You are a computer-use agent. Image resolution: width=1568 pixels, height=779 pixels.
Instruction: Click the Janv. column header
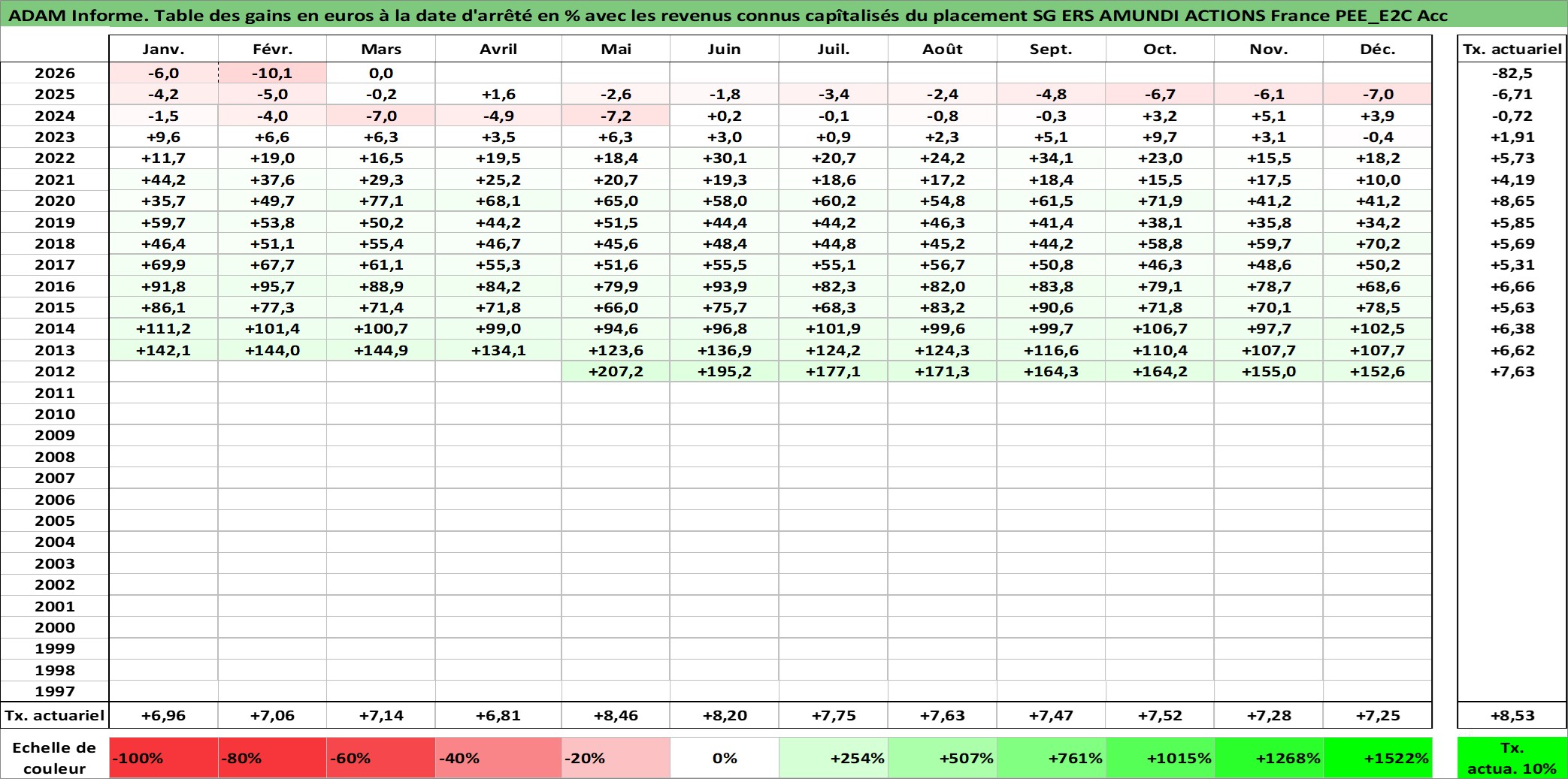(x=163, y=49)
